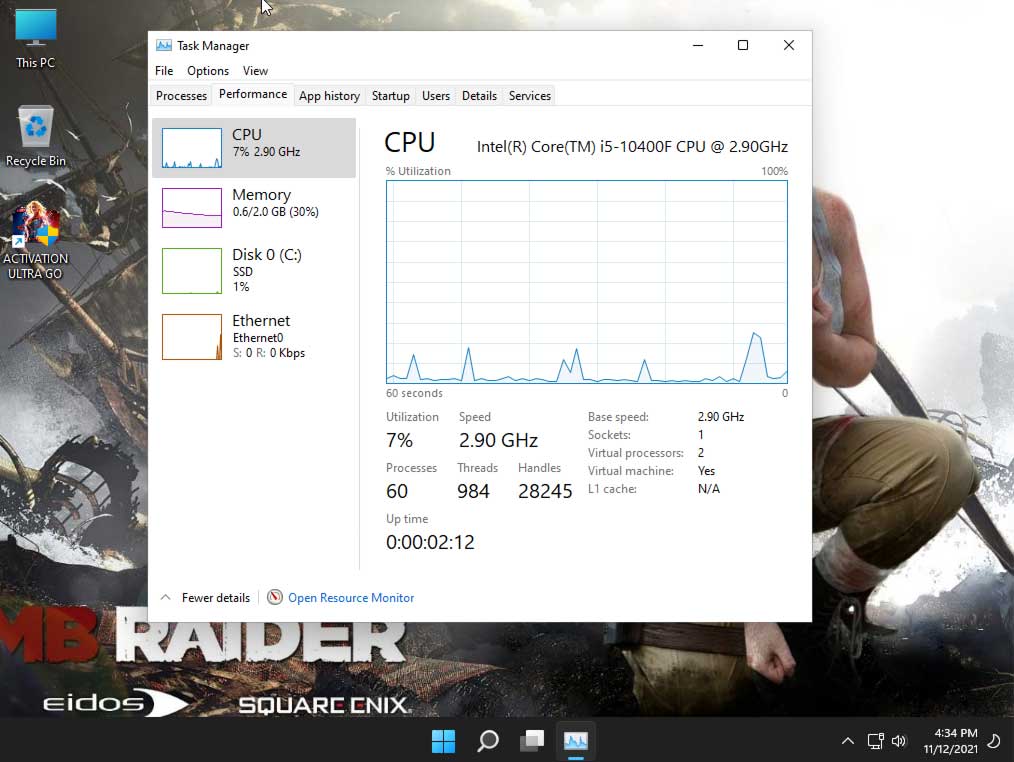1014x762 pixels.
Task: Select Disk 0 (C:) in sidebar
Action: click(x=254, y=270)
